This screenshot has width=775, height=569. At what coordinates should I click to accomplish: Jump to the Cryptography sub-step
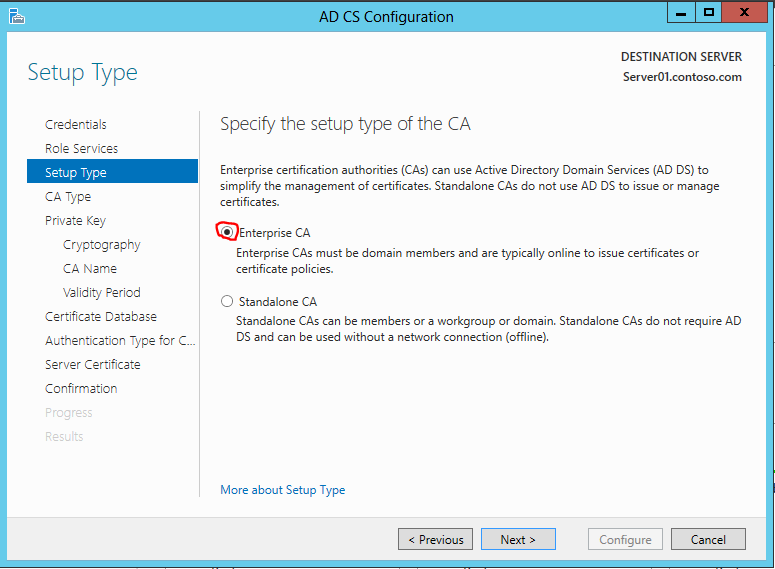[x=101, y=244]
